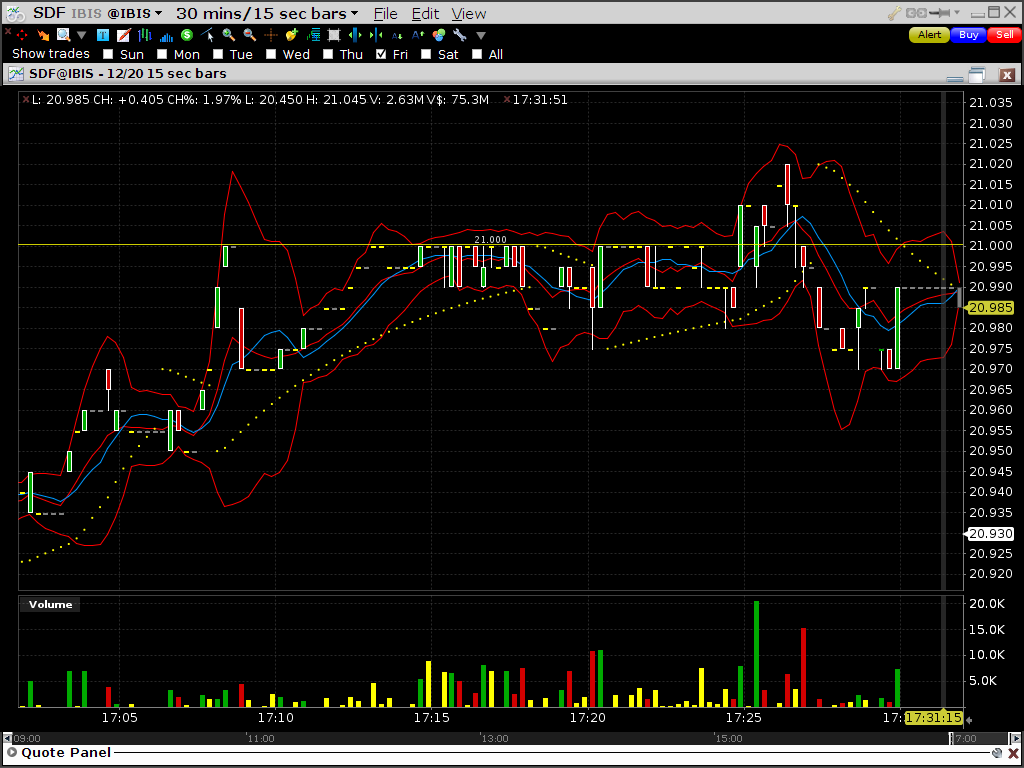
Task: Remove price info line via small x
Action: (x=25, y=99)
